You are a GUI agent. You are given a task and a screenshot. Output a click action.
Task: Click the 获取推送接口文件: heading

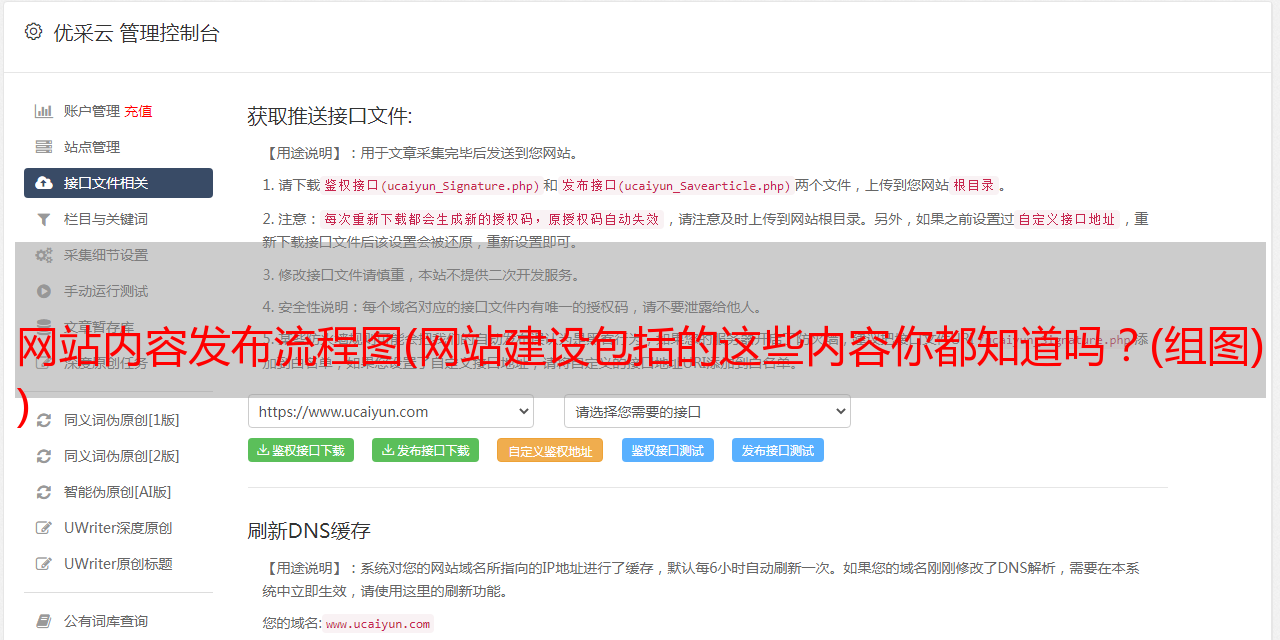tap(330, 116)
